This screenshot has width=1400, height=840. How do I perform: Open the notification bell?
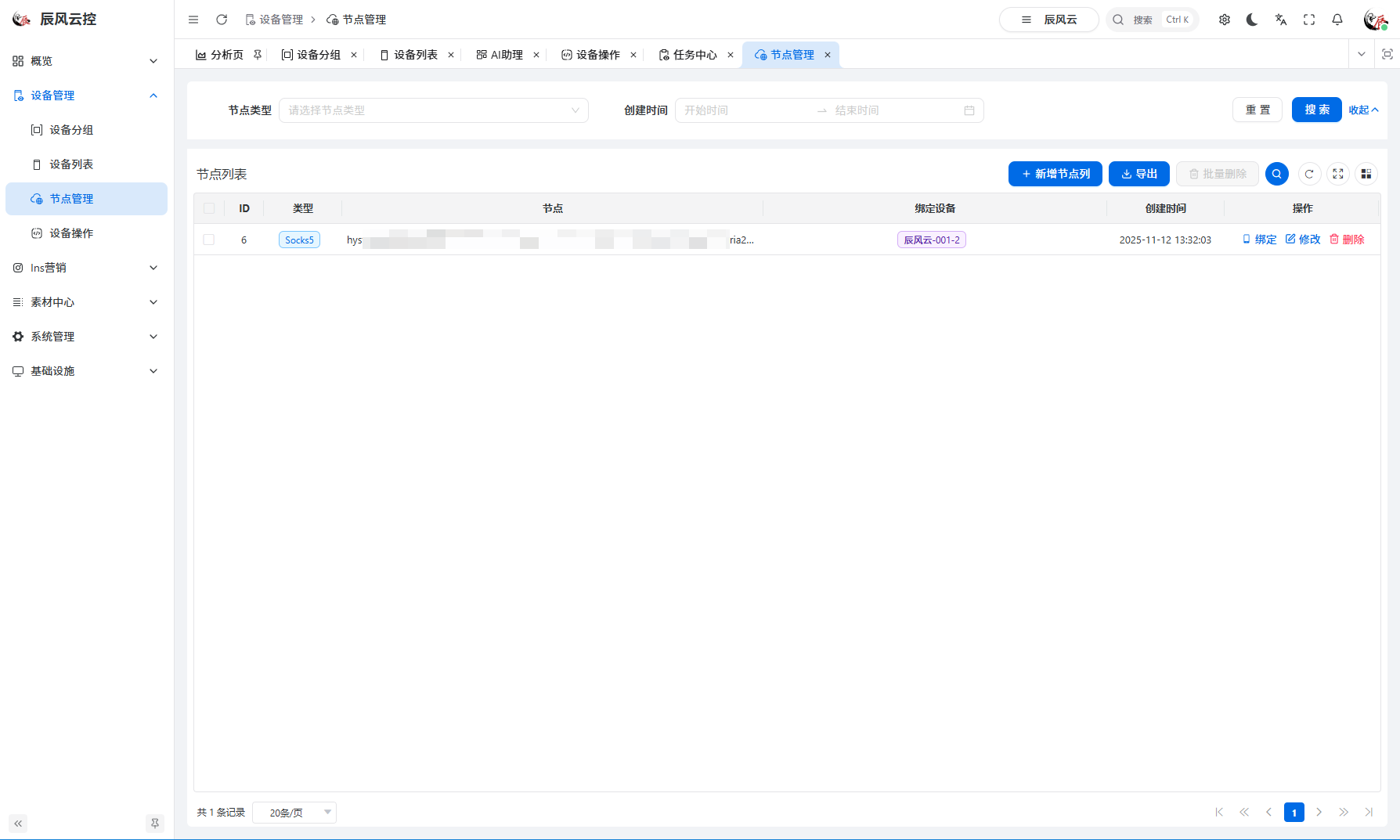(x=1337, y=20)
